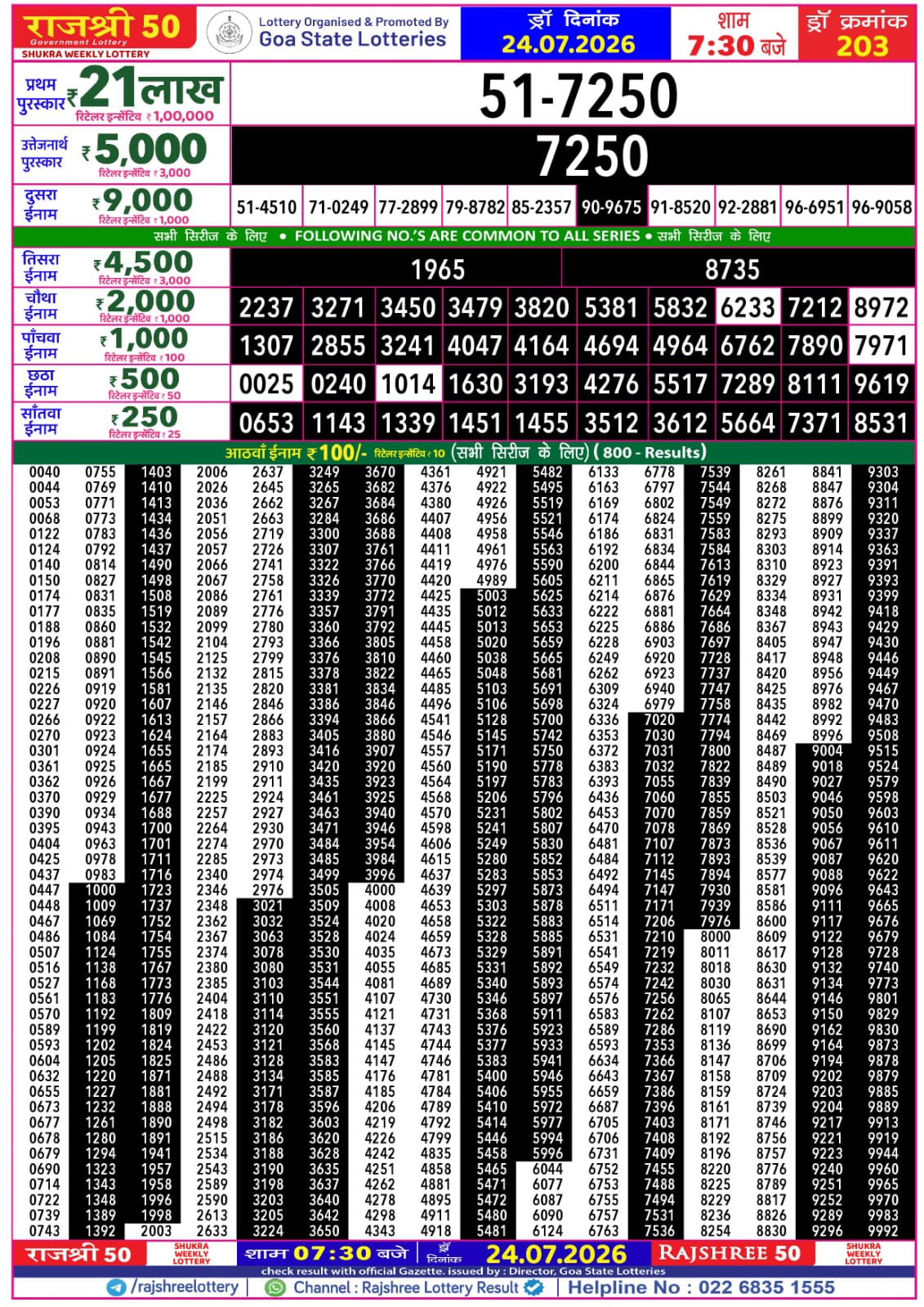Select the ₹21 लाख first prize amount
This screenshot has height=1307, width=924.
click(x=144, y=88)
